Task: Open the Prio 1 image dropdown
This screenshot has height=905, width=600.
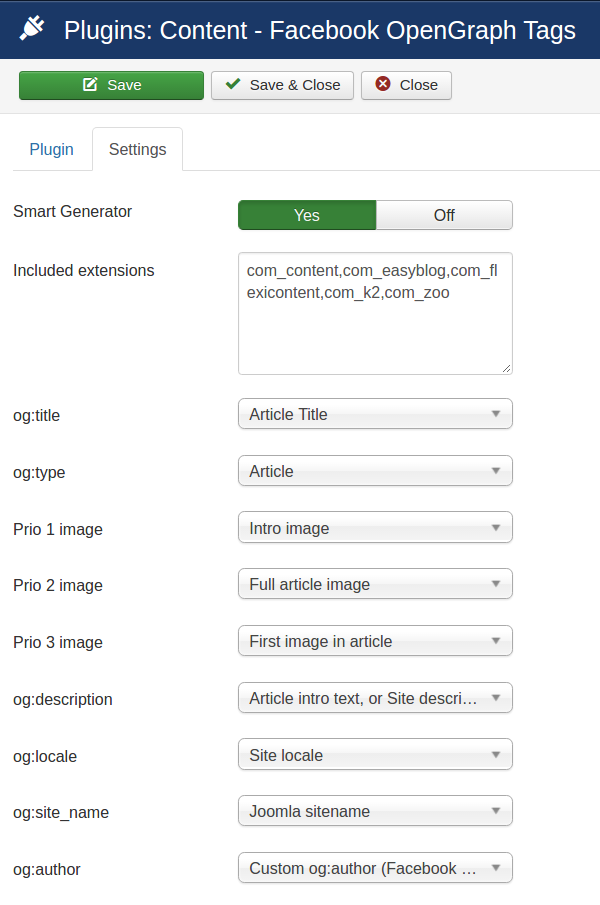Action: (x=375, y=528)
